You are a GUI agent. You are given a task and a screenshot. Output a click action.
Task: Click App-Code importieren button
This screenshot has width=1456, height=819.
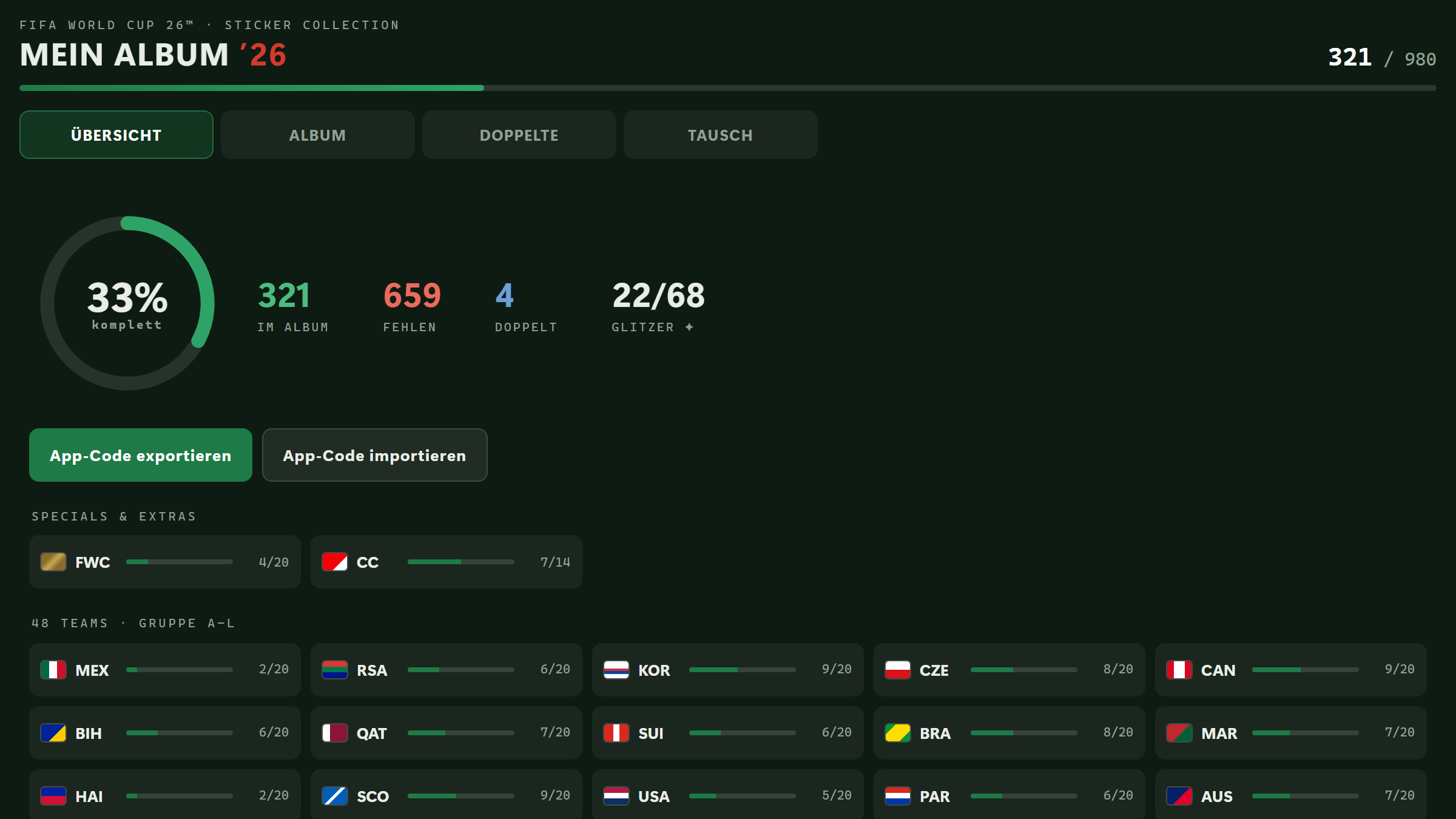tap(375, 455)
